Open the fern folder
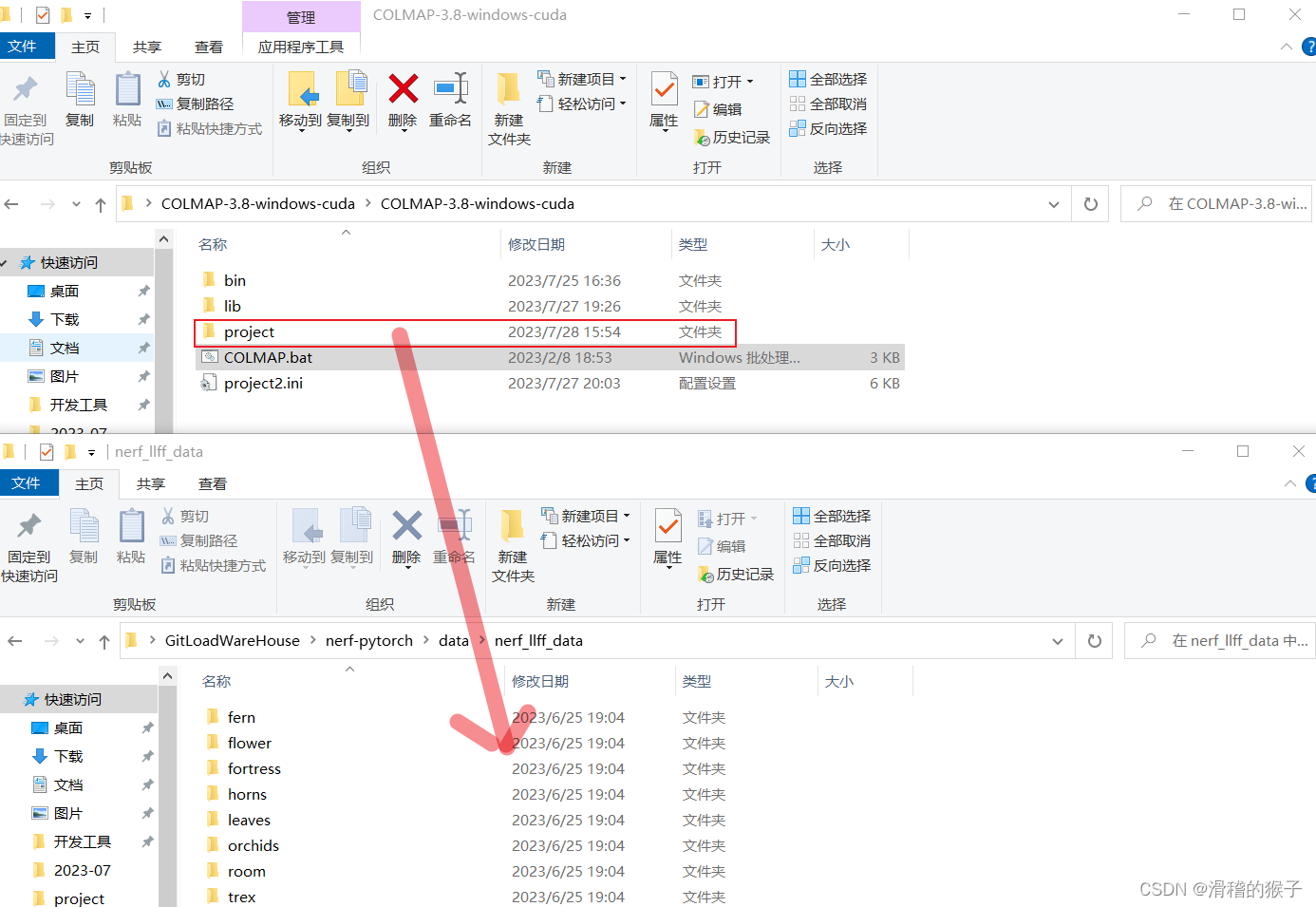 pos(241,716)
